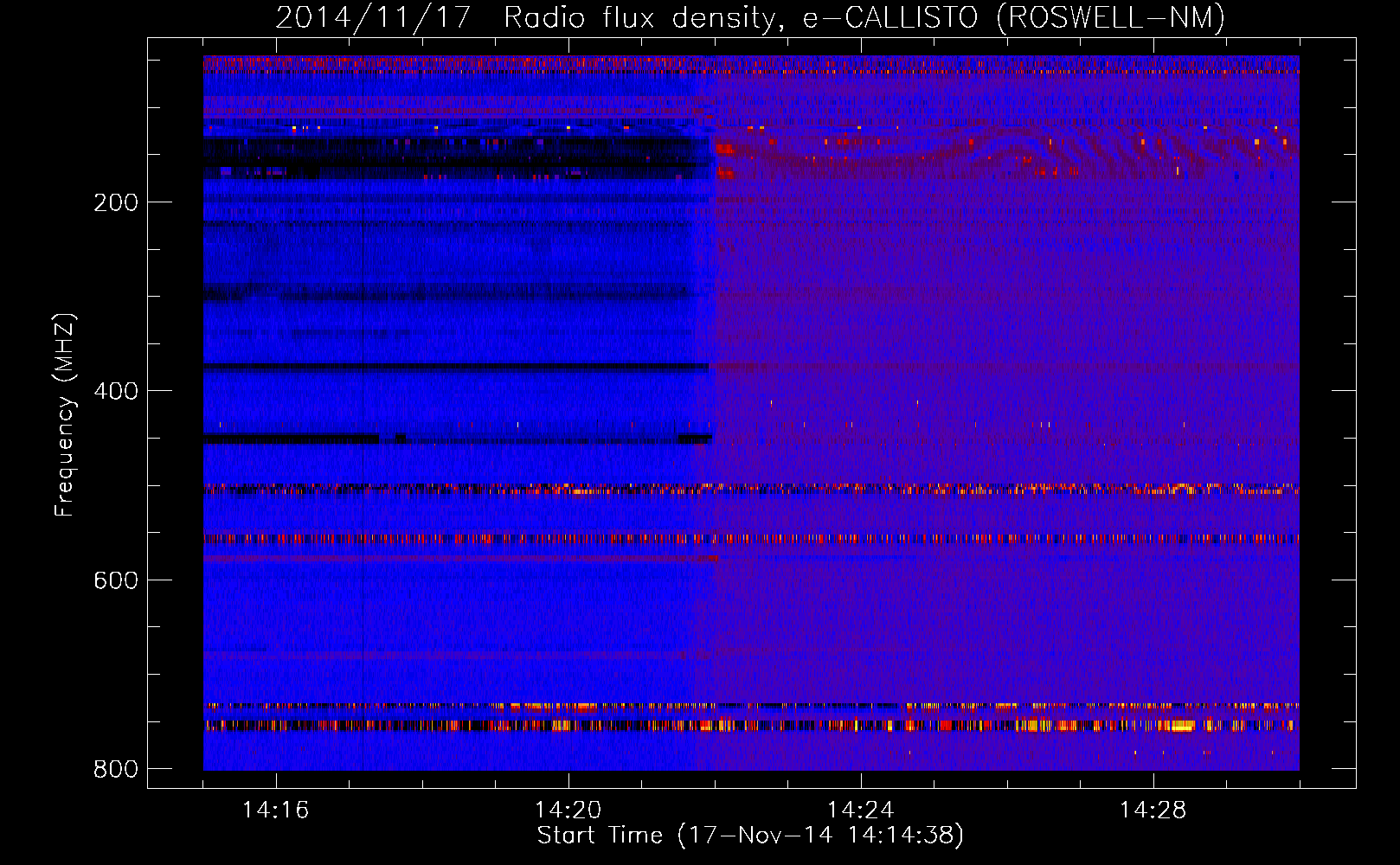Screen dimensions: 1400x865
Task: Click the 14:16 time tick label
Action: [275, 811]
